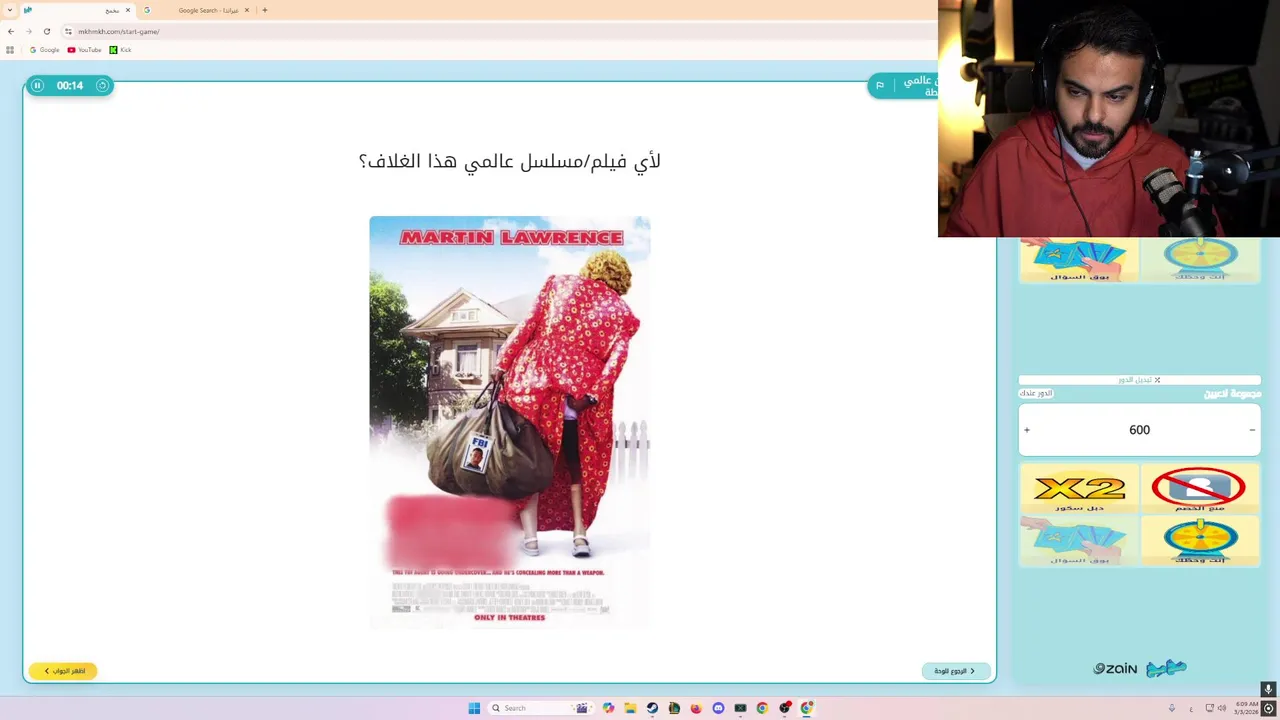Open the clock and date panel
This screenshot has width=1280, height=720.
1246,708
